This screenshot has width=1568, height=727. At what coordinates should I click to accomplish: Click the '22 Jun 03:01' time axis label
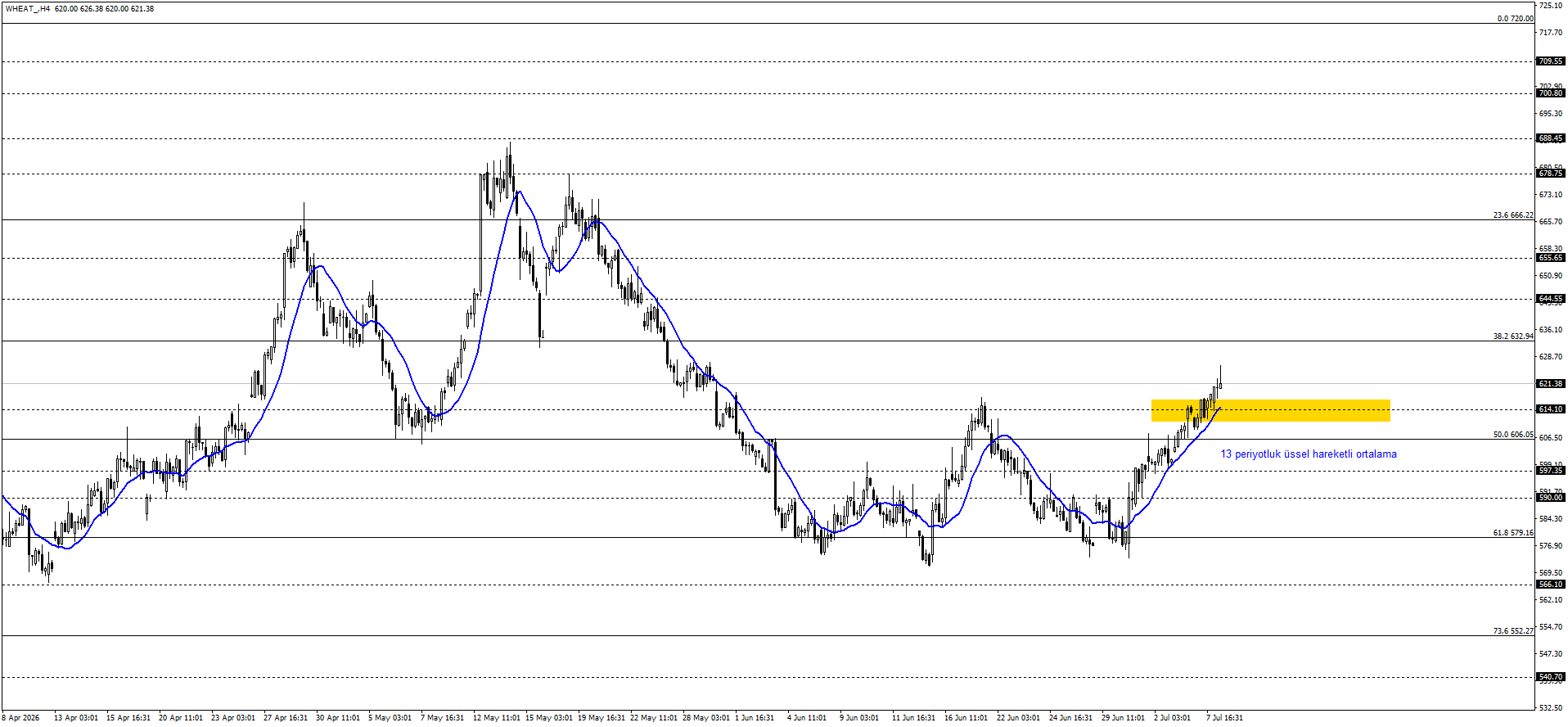click(1018, 718)
